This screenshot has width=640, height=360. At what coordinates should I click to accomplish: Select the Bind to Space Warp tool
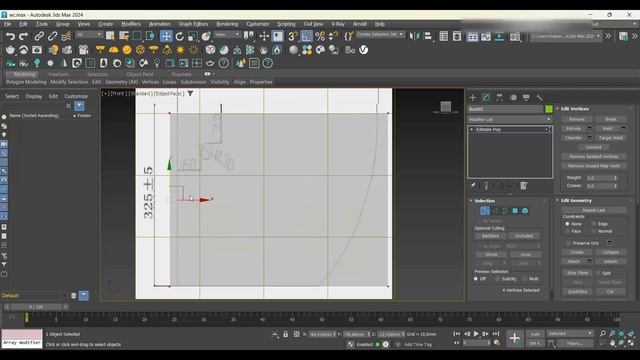pos(66,36)
